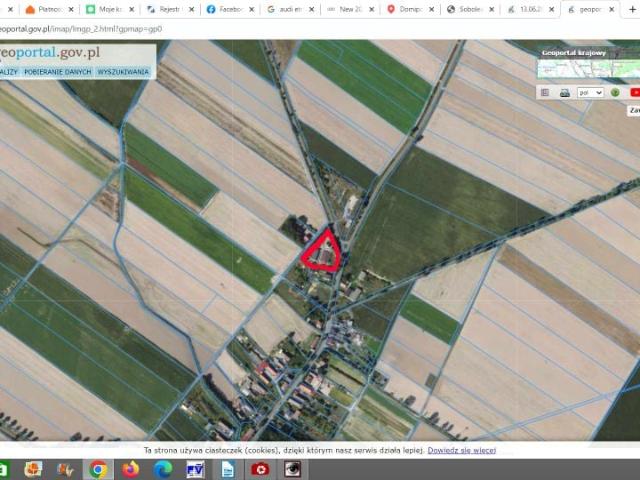Open the 'pol' language dropdown
The image size is (640, 480).
pyautogui.click(x=591, y=92)
